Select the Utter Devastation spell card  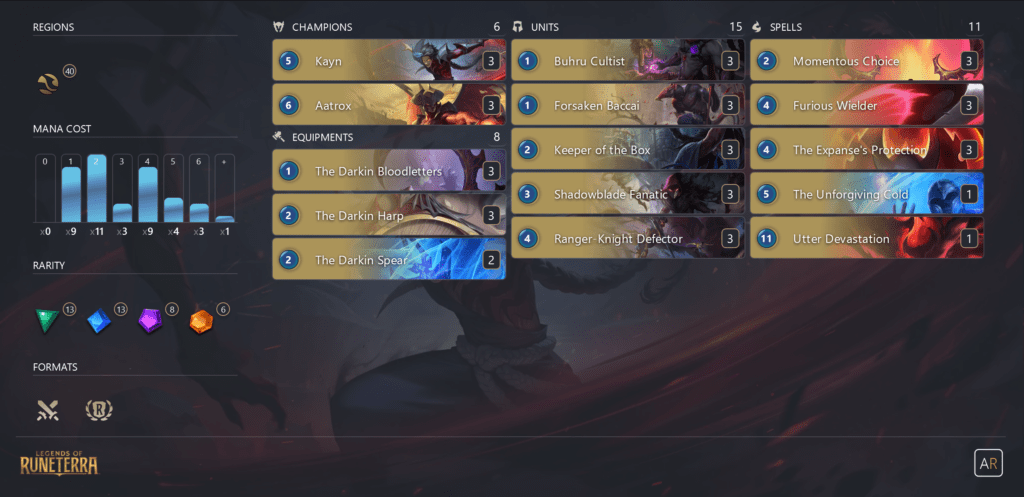[867, 238]
